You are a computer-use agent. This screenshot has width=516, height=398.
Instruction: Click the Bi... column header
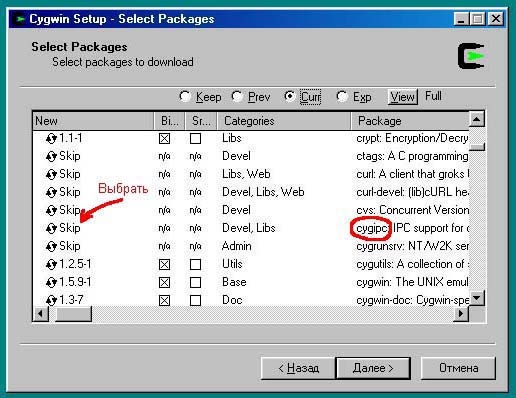(x=169, y=121)
